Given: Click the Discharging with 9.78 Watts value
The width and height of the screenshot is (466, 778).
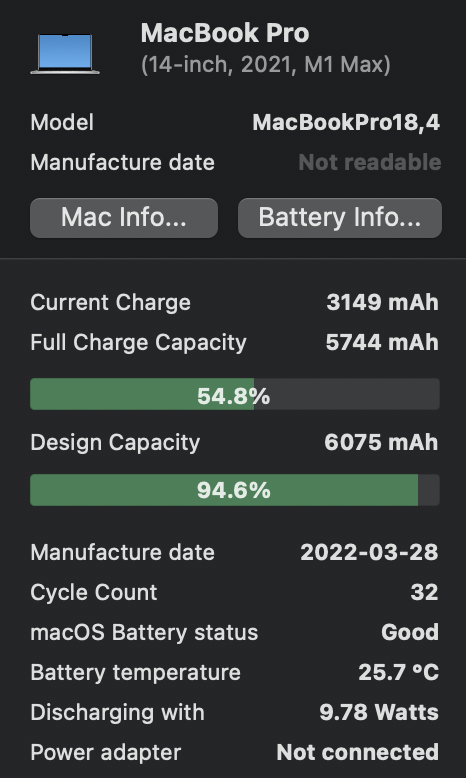Looking at the screenshot, I should tap(379, 713).
